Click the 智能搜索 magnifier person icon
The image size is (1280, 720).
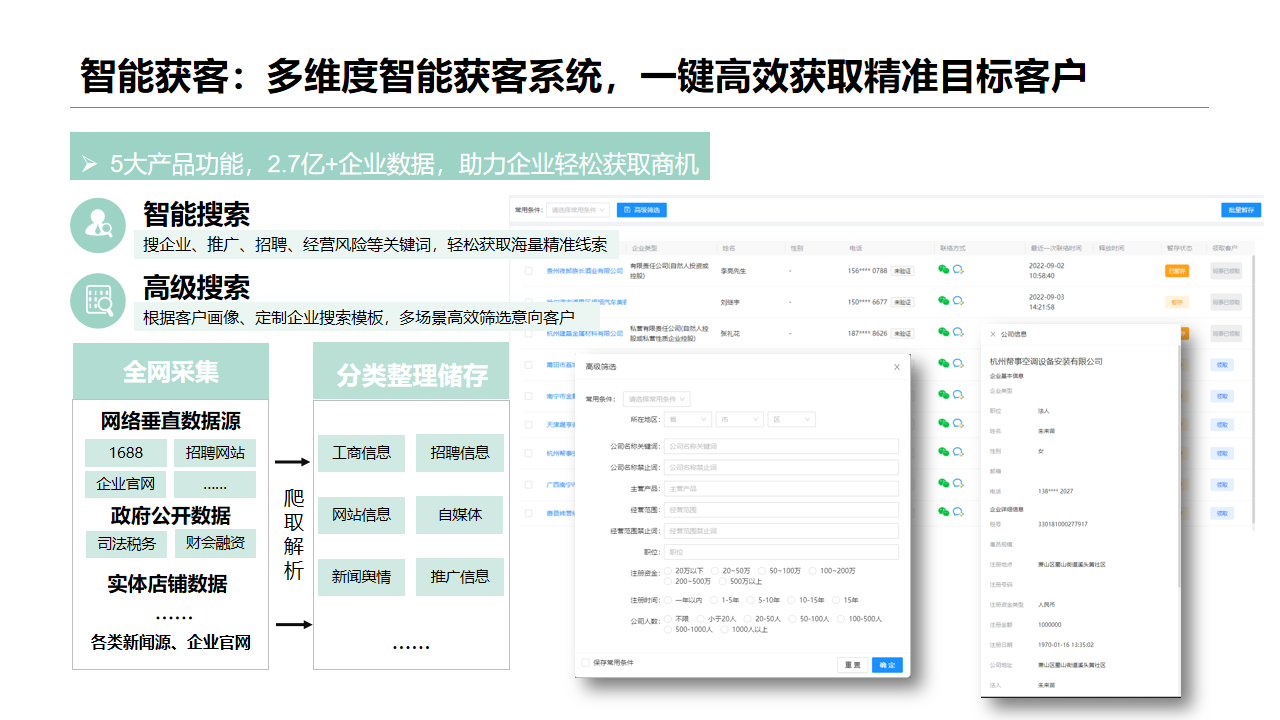tap(98, 225)
